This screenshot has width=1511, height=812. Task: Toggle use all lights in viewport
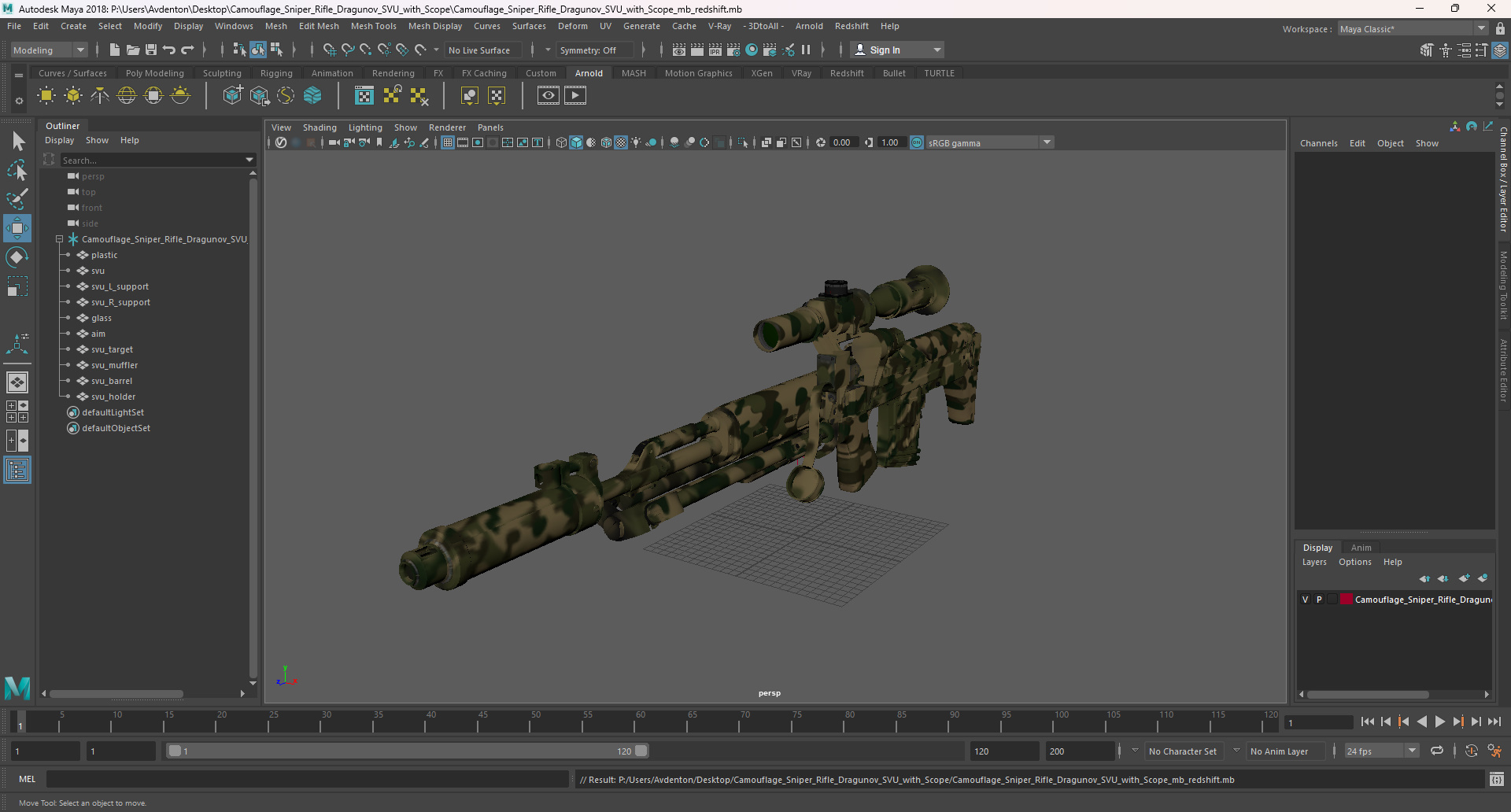click(636, 142)
